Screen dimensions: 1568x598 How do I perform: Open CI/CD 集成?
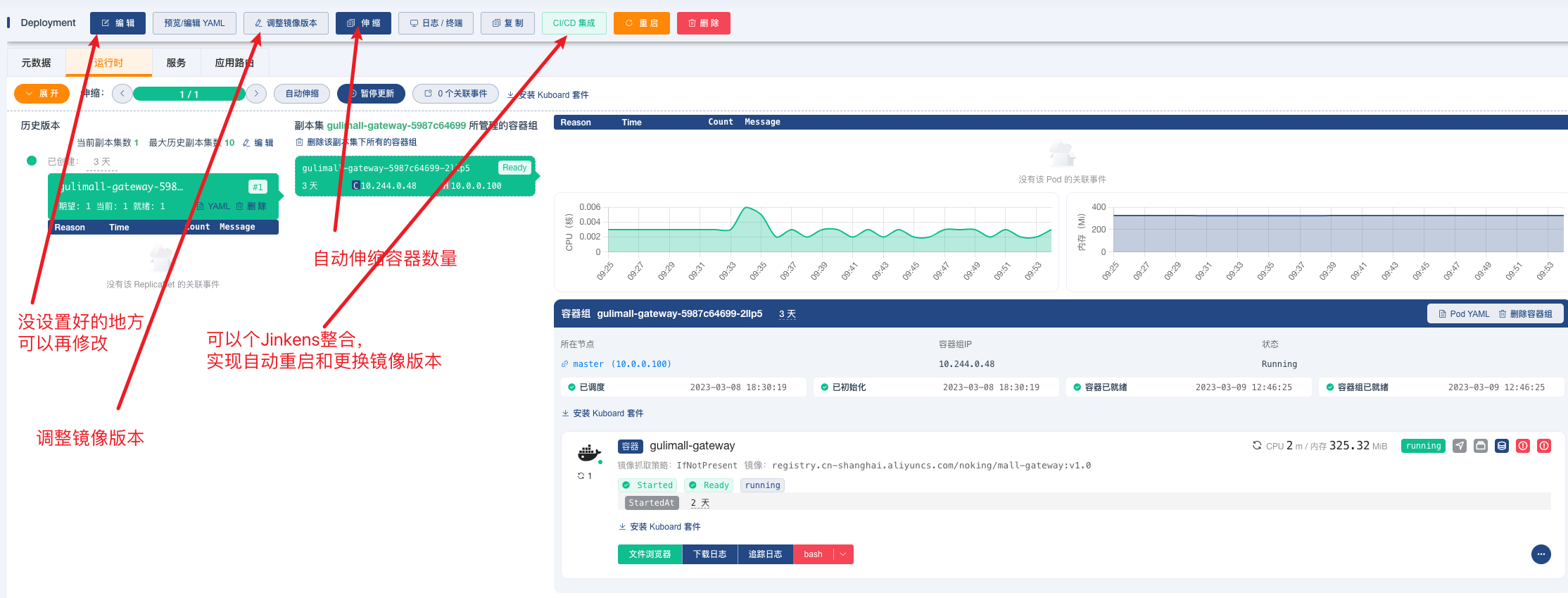574,23
